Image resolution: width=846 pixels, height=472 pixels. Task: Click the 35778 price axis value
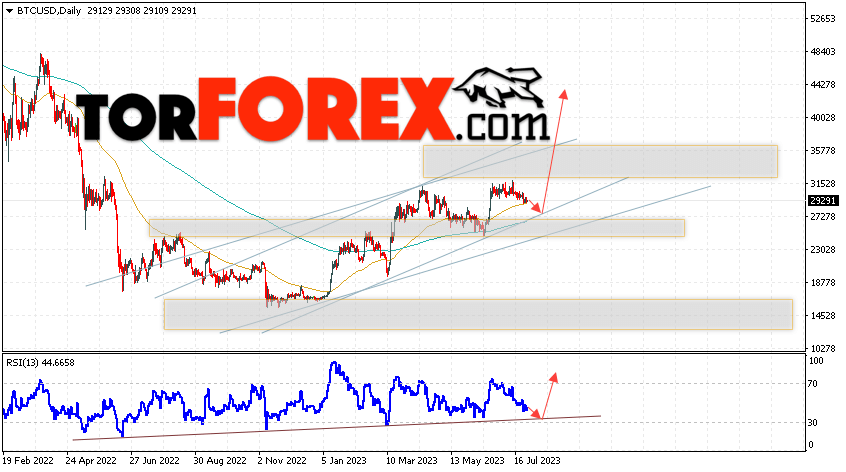[823, 151]
